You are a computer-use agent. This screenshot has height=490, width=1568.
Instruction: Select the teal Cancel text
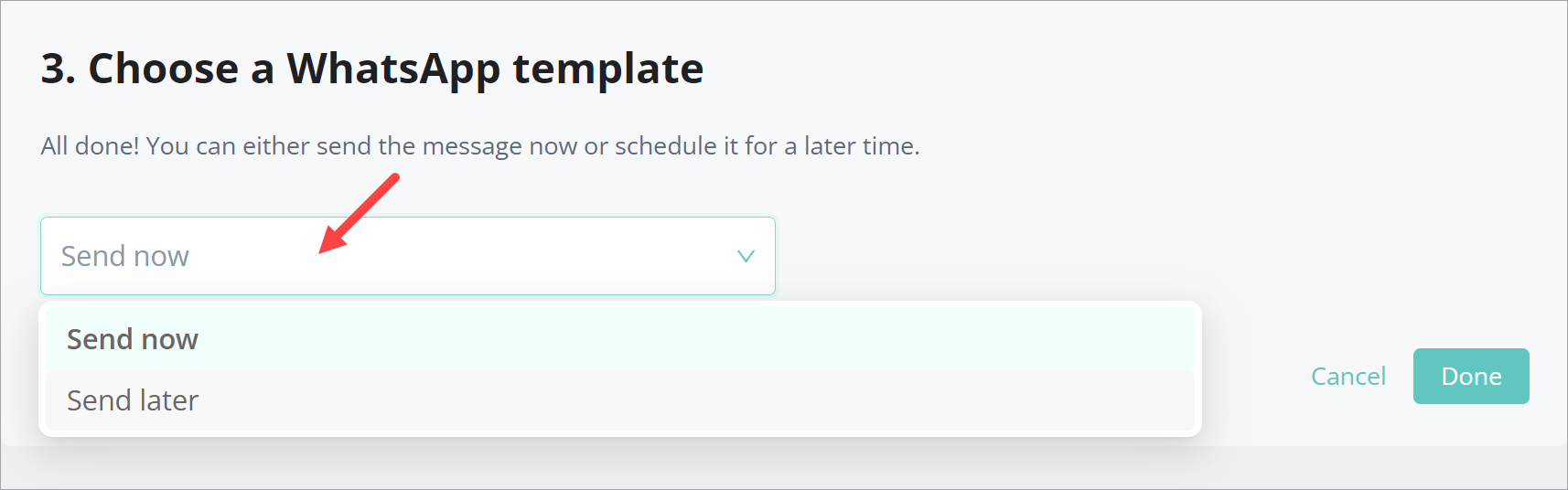1348,377
